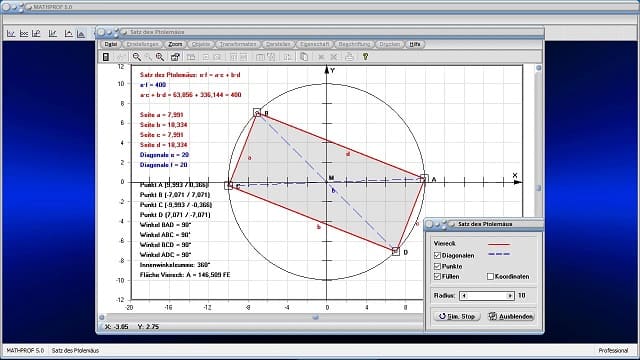Click the copy pages toolbar icon

pyautogui.click(x=304, y=57)
